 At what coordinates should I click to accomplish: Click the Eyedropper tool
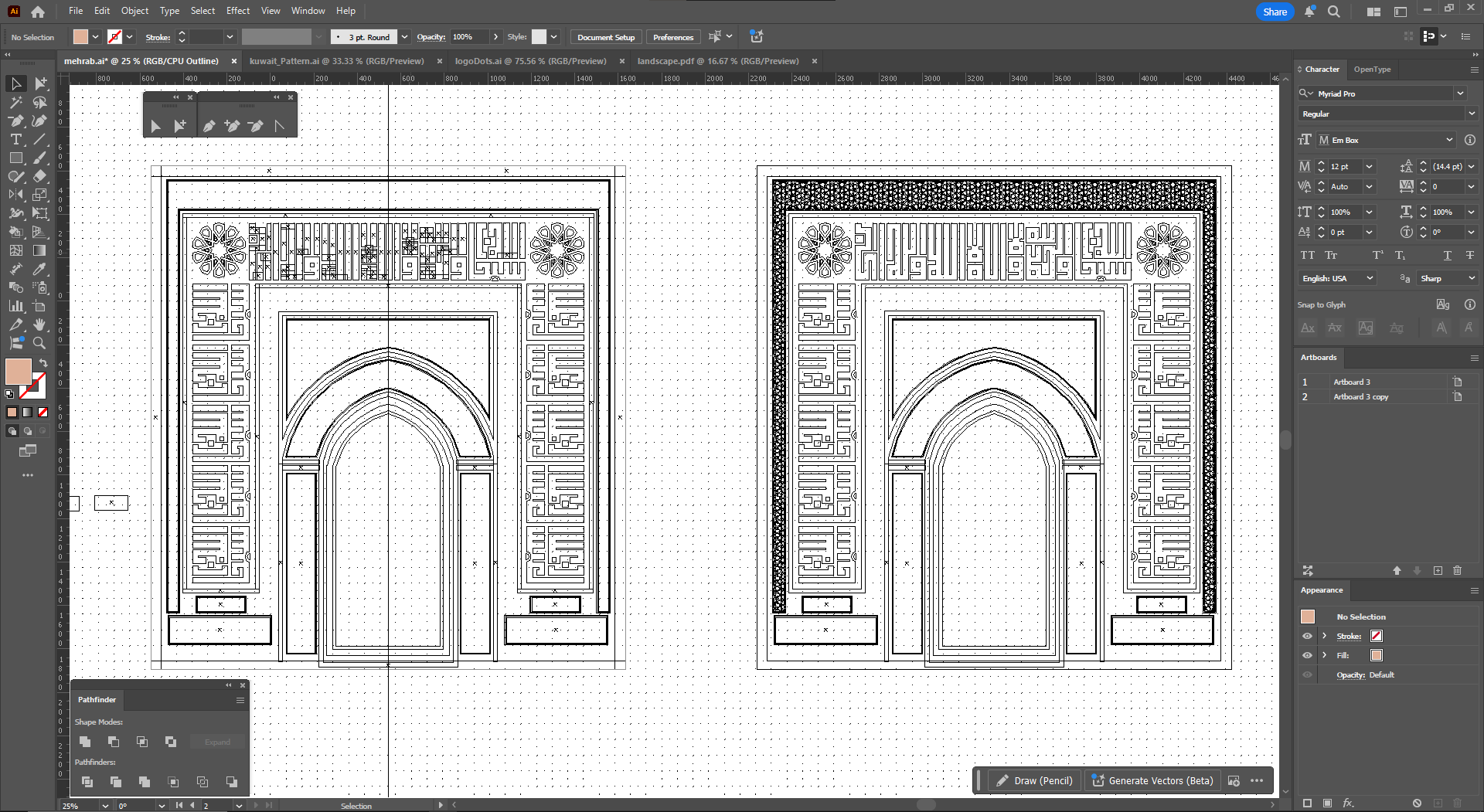click(39, 269)
